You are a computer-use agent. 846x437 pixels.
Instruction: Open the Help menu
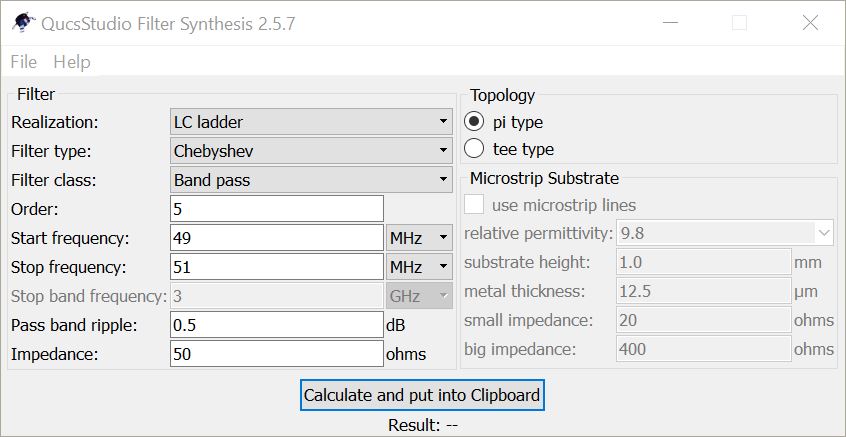click(x=71, y=62)
